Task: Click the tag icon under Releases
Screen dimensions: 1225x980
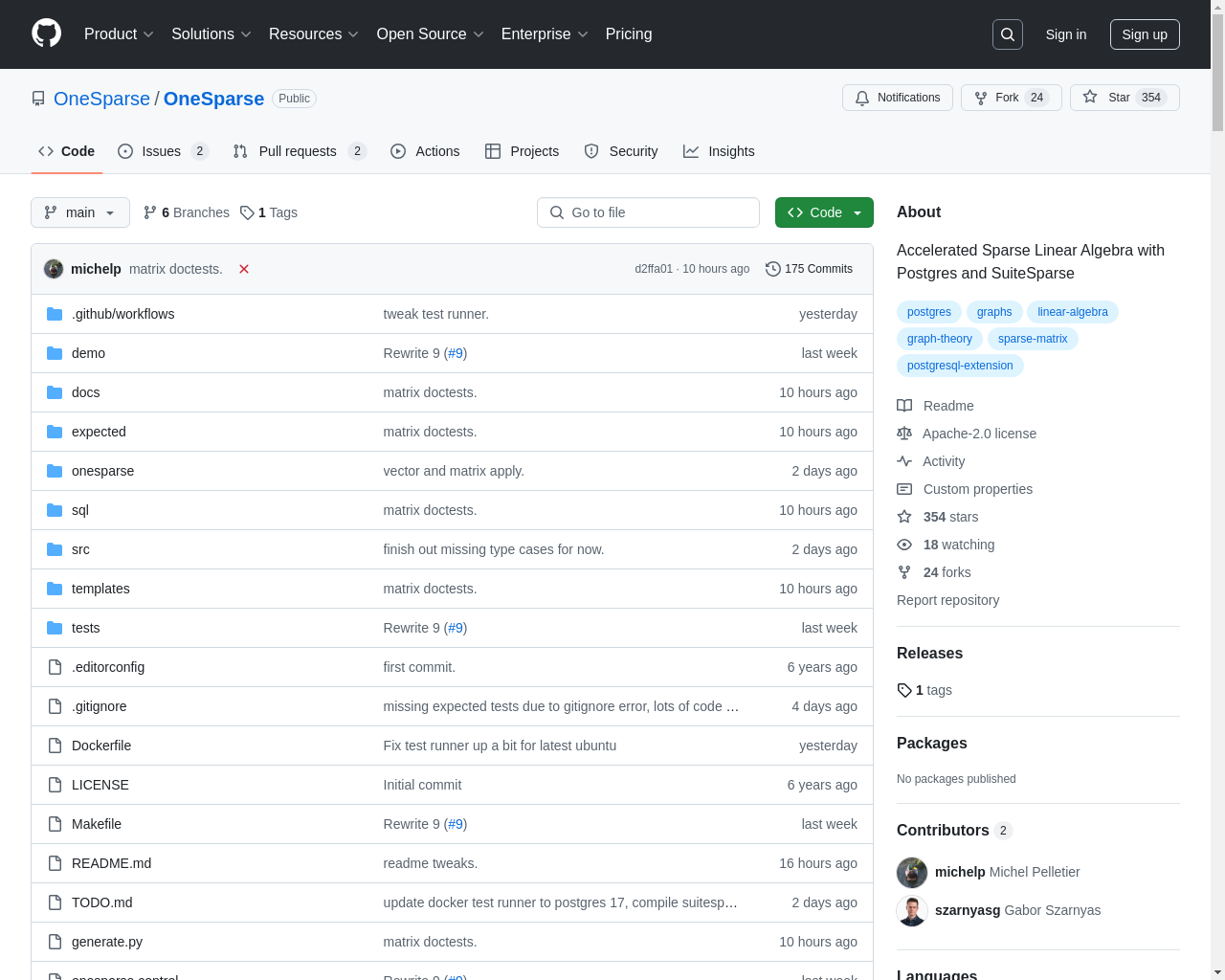Action: pyautogui.click(x=904, y=690)
